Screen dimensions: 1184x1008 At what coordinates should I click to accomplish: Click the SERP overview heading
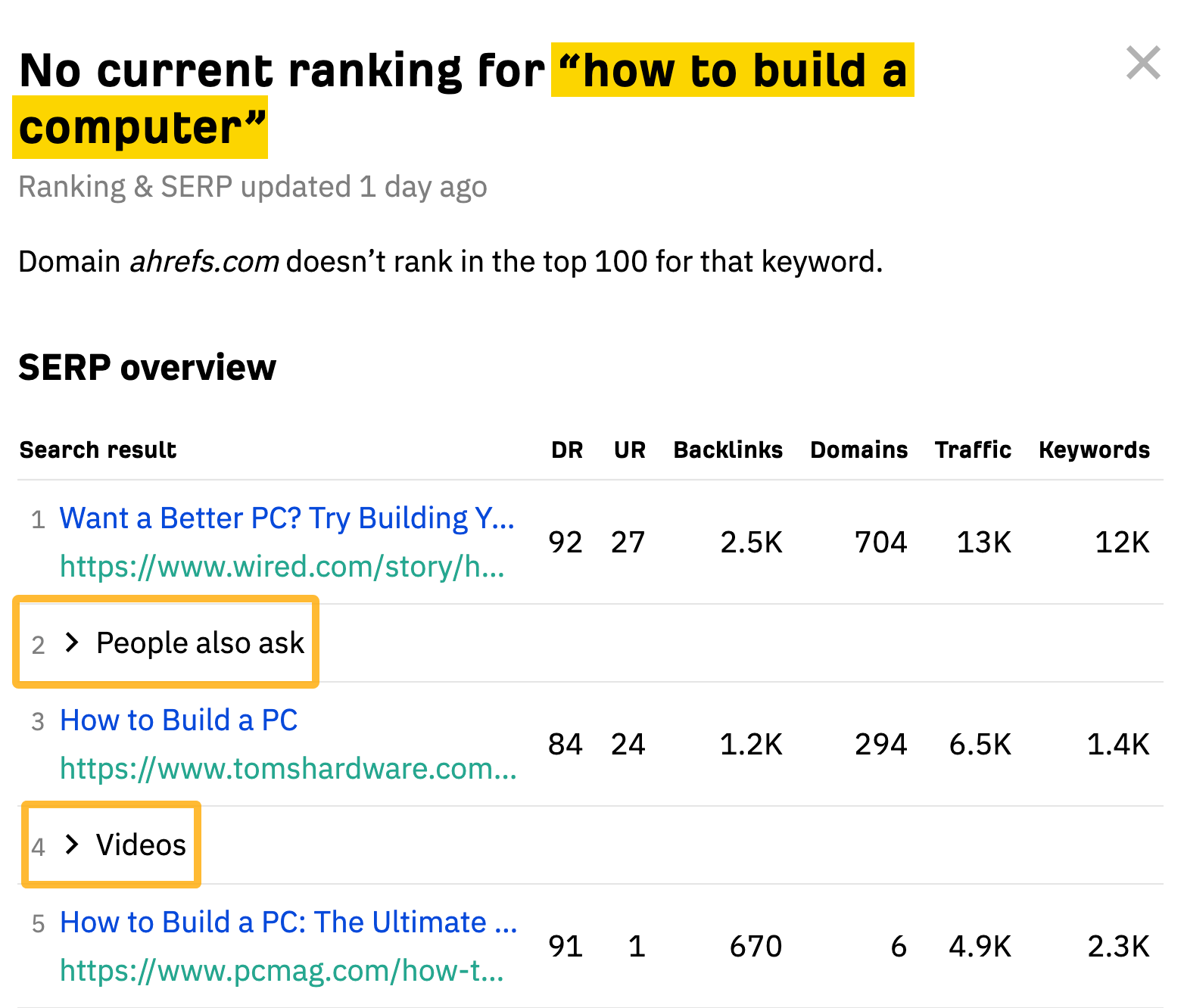pyautogui.click(x=148, y=368)
